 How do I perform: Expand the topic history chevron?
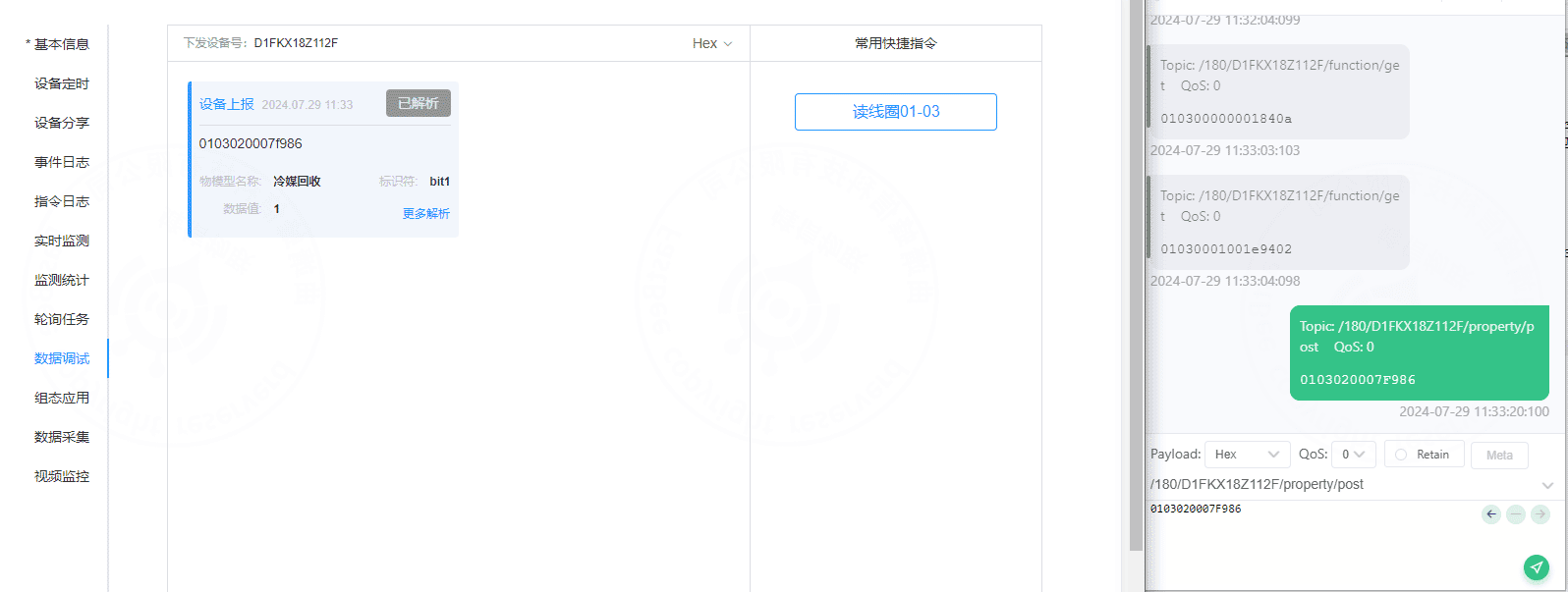[1547, 485]
